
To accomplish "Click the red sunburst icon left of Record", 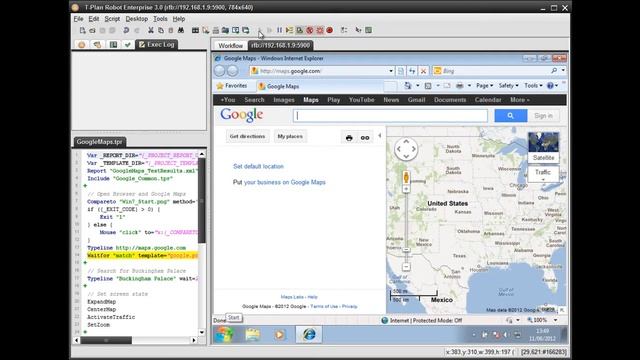I will point(320,30).
